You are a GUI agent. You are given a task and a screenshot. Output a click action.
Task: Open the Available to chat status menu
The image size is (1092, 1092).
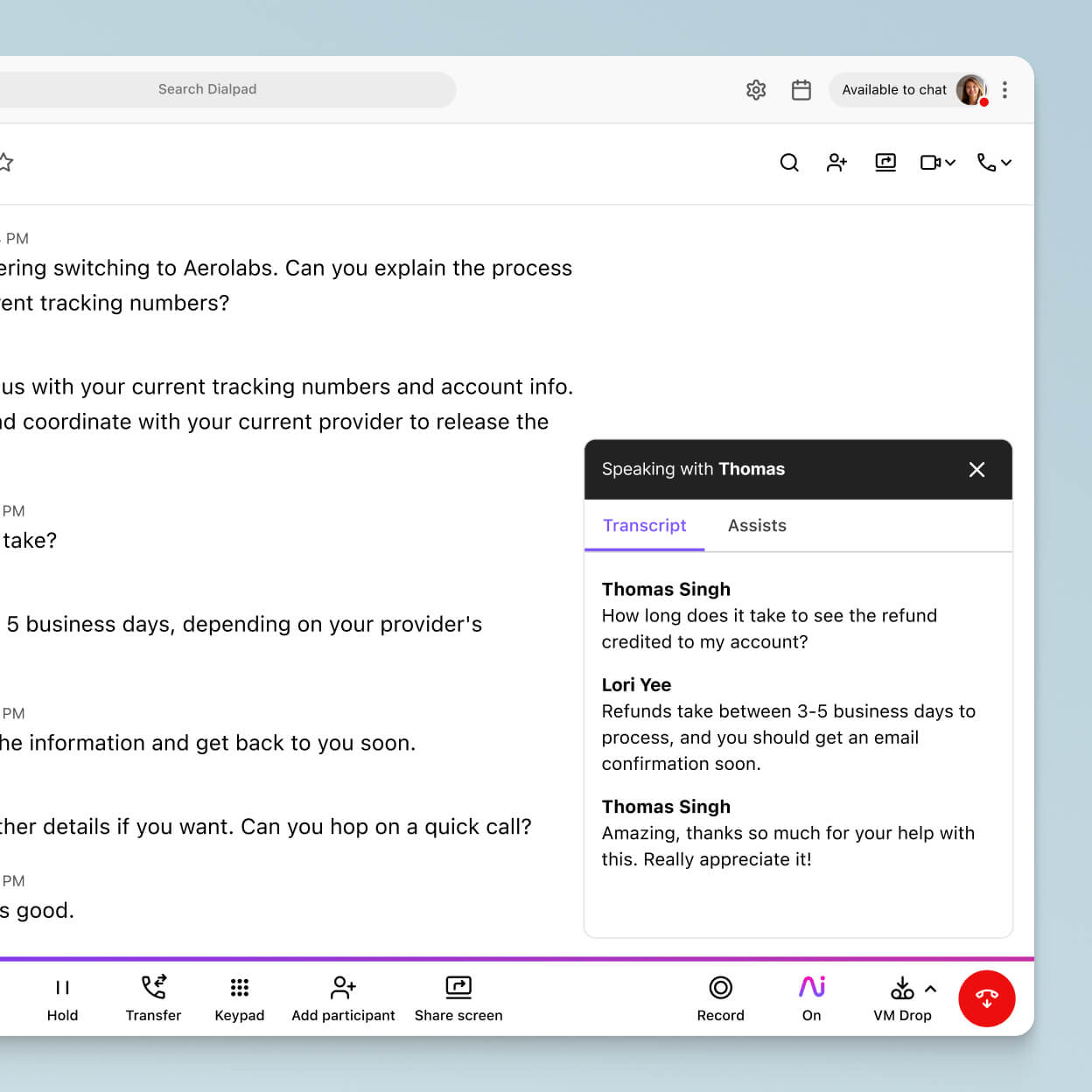[894, 90]
